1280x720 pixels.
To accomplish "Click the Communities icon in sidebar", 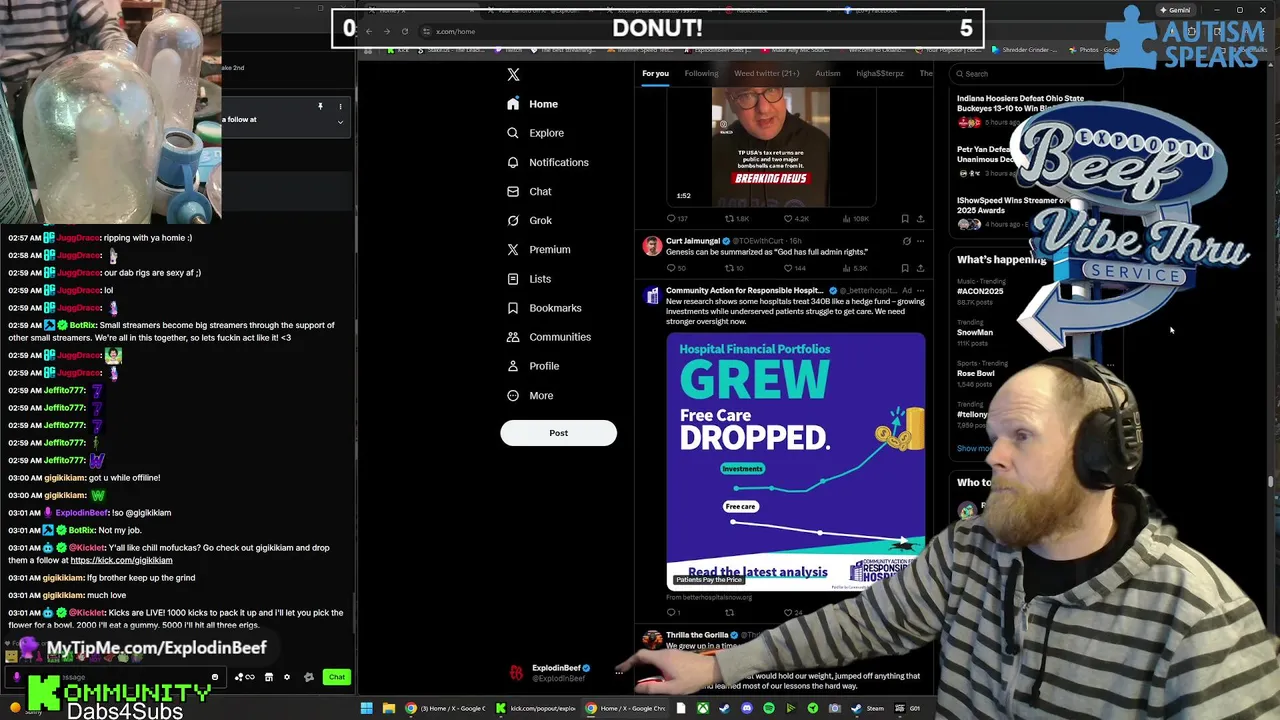I will (x=513, y=337).
